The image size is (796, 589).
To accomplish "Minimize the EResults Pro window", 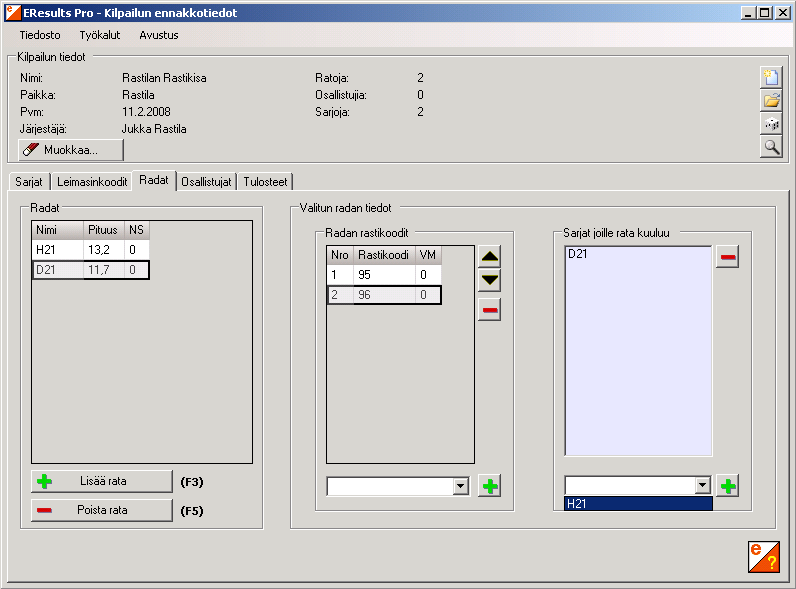I will 748,13.
